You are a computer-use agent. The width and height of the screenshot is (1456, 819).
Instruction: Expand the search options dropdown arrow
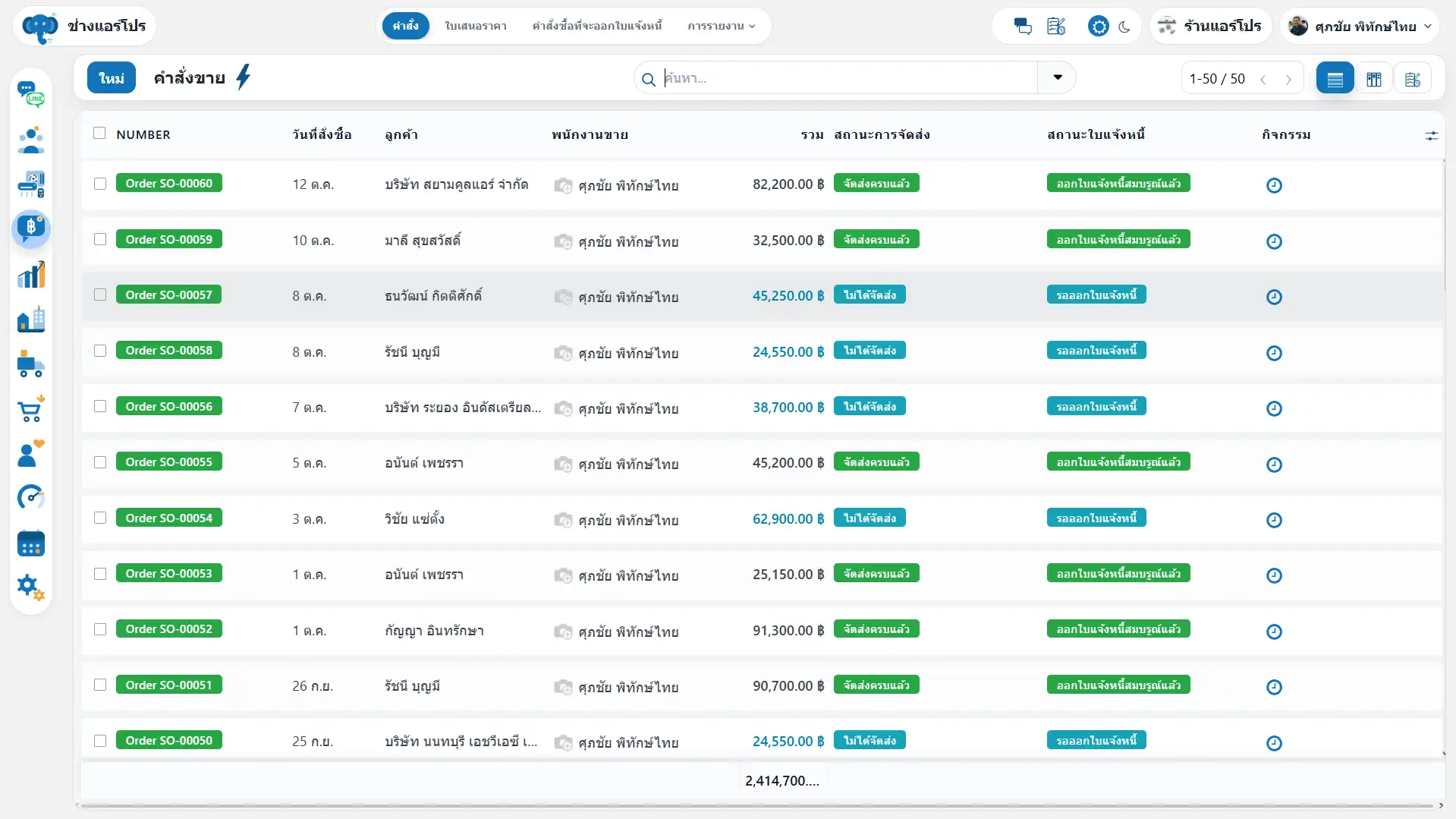1058,78
